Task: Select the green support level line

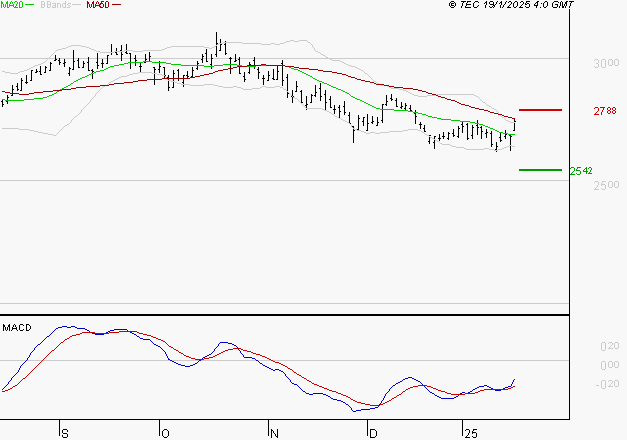Action: coord(540,170)
